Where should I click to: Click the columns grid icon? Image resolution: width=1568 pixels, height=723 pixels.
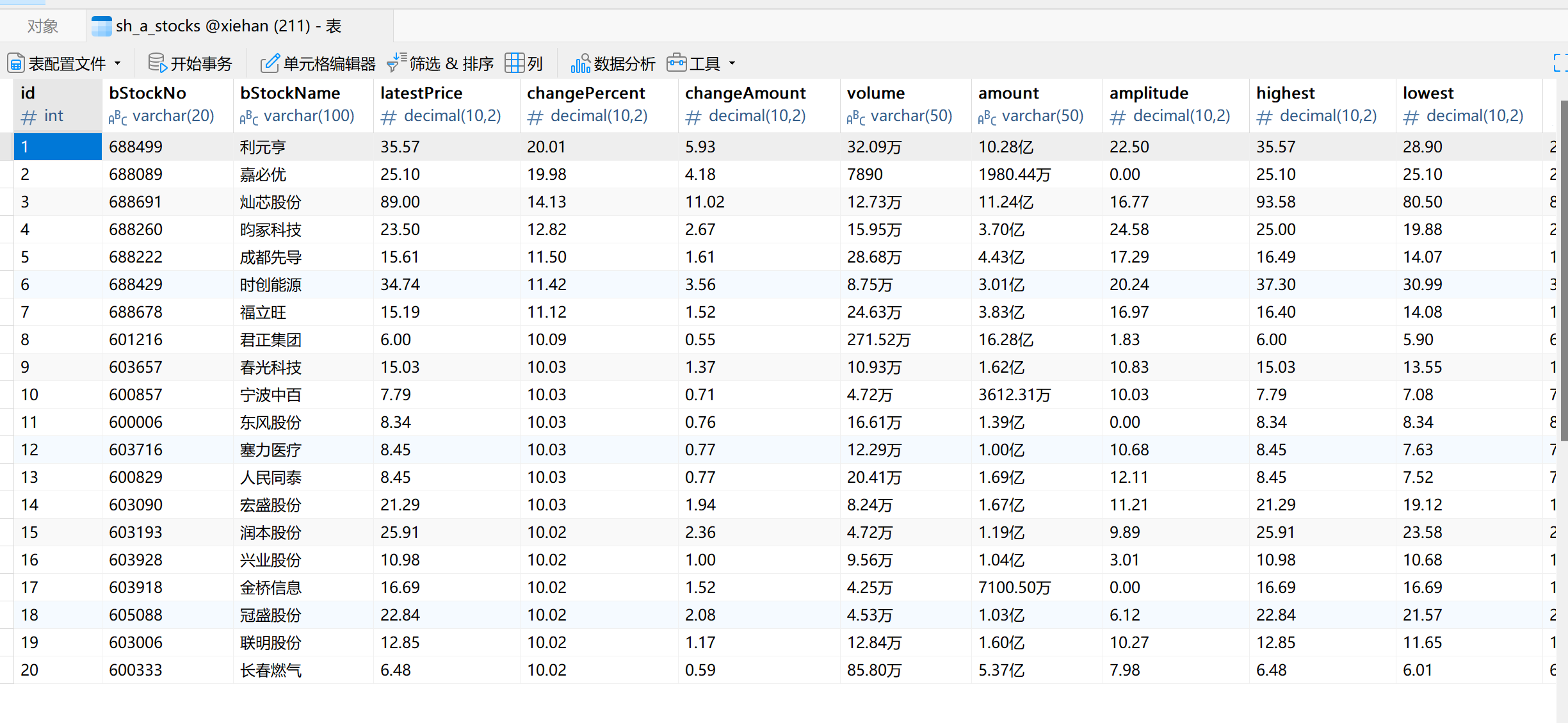coord(514,63)
